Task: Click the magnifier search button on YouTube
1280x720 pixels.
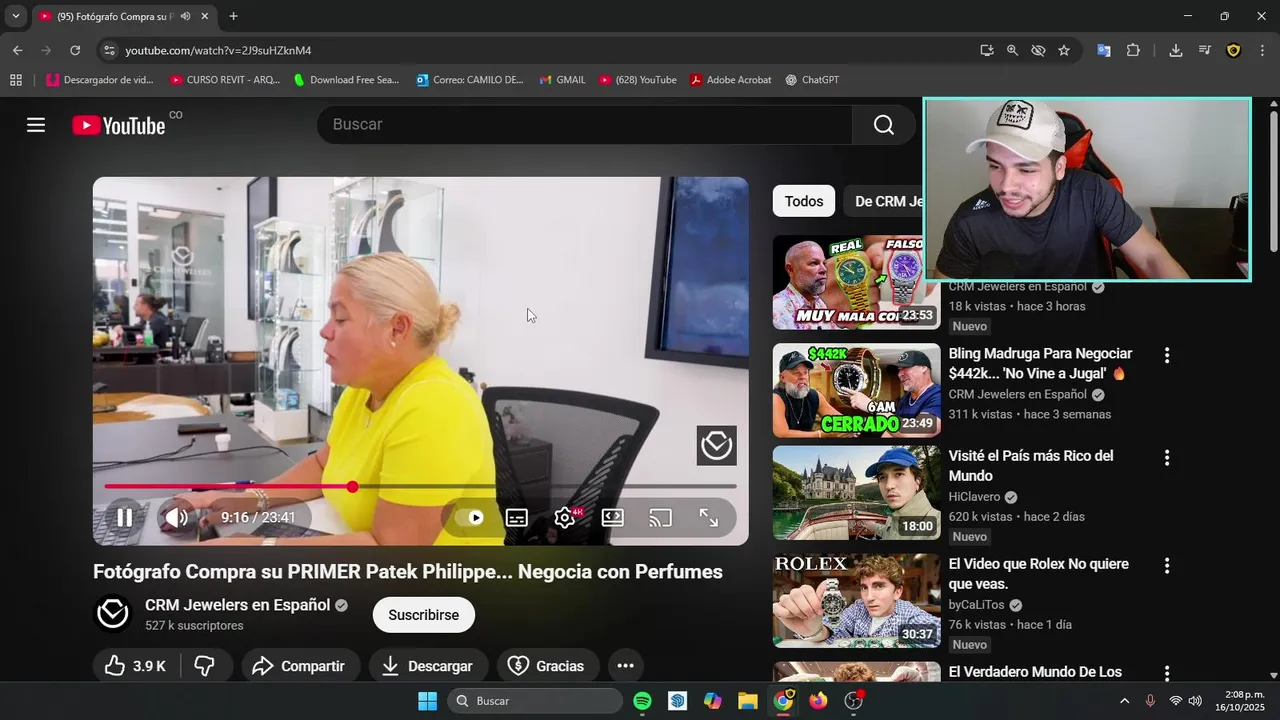Action: click(884, 125)
